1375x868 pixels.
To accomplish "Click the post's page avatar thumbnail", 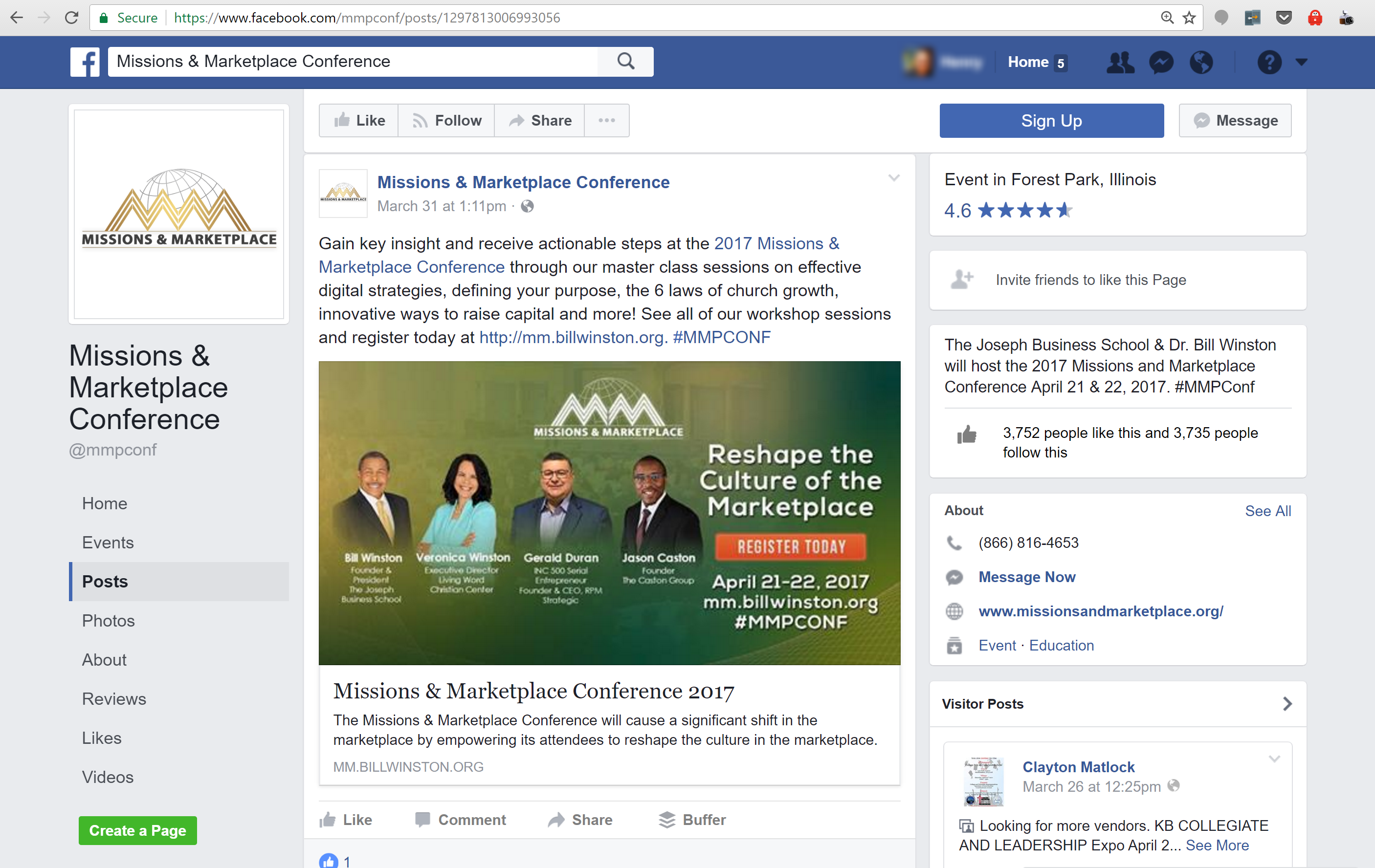I will click(343, 194).
